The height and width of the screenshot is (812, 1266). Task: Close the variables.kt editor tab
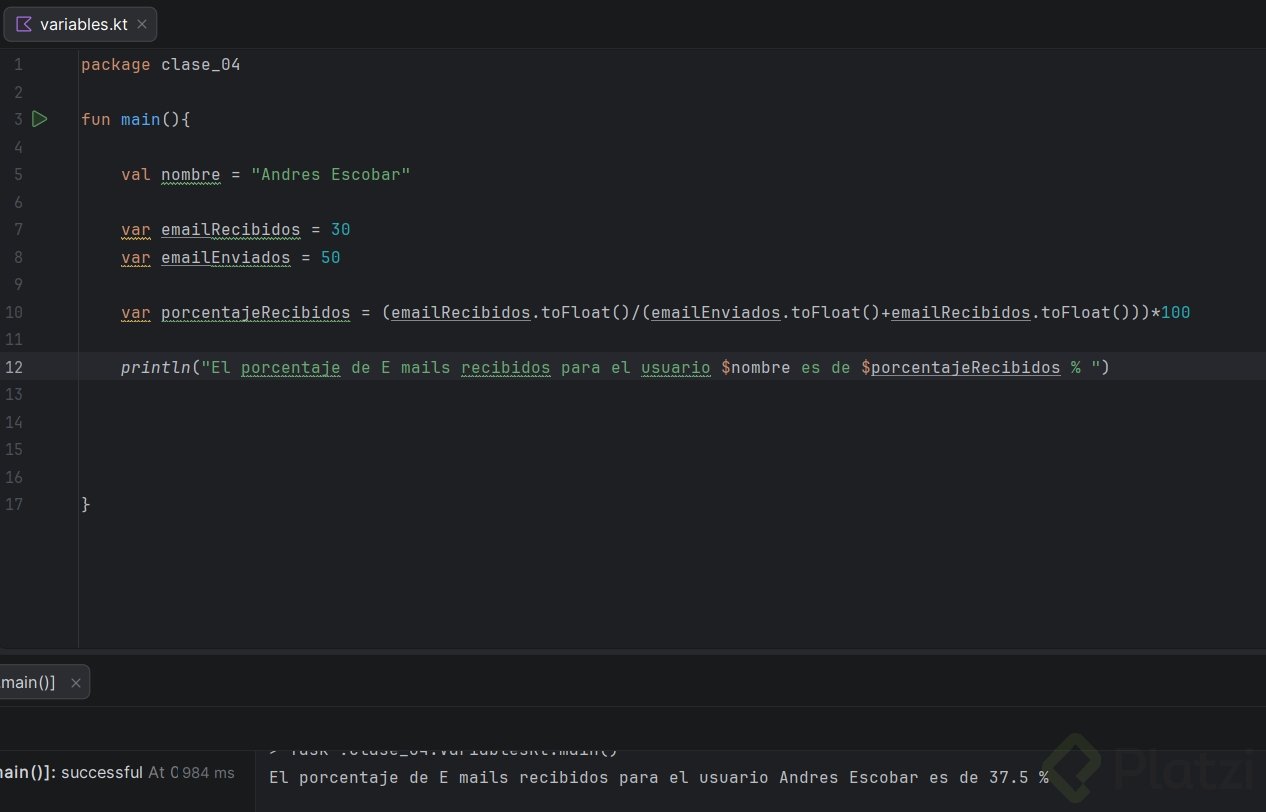(x=141, y=24)
